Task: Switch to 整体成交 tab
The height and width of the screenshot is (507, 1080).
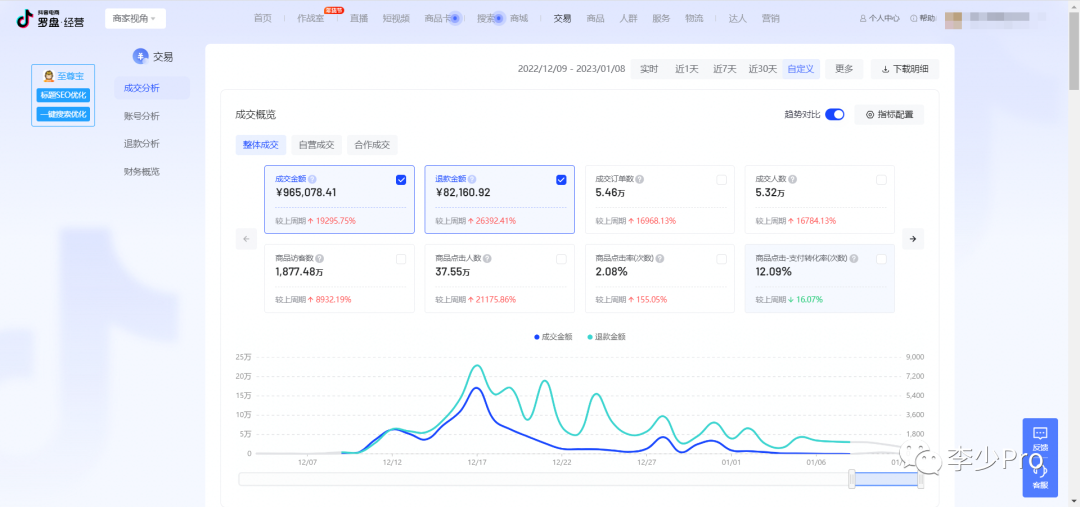Action: point(261,145)
